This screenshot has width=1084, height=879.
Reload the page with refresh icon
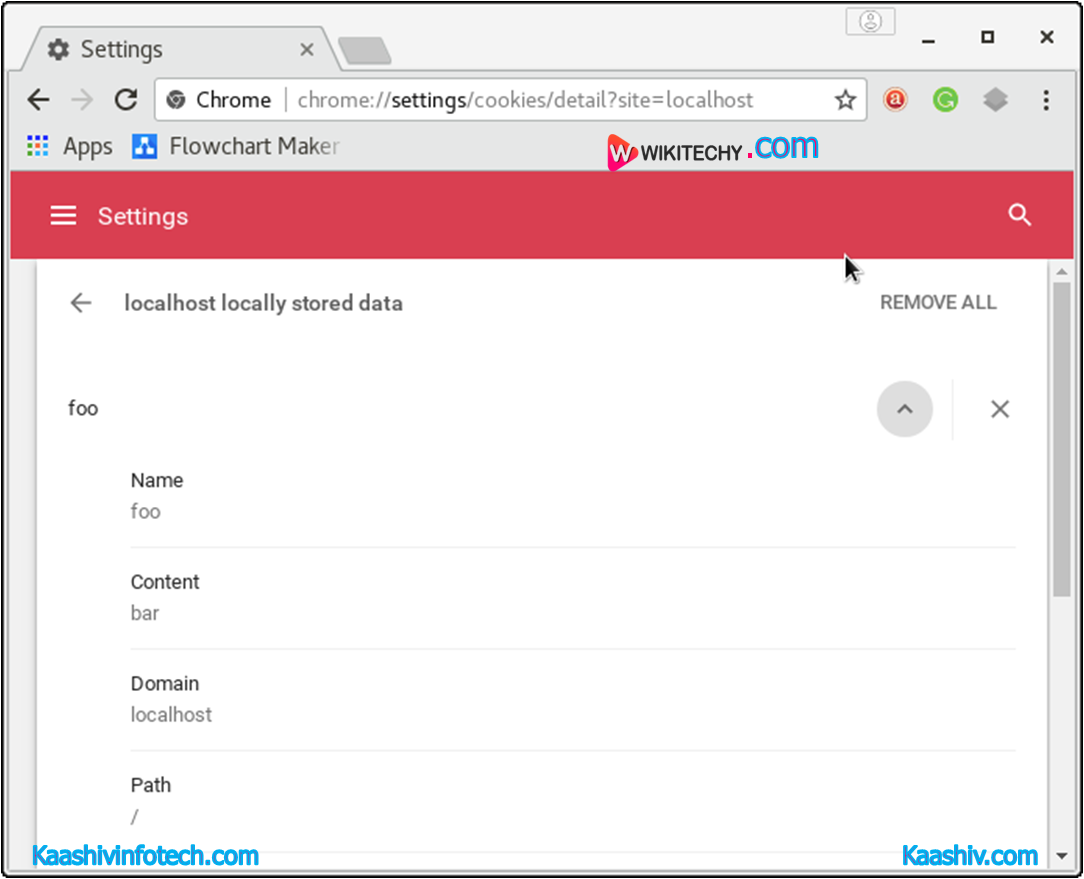coord(126,100)
